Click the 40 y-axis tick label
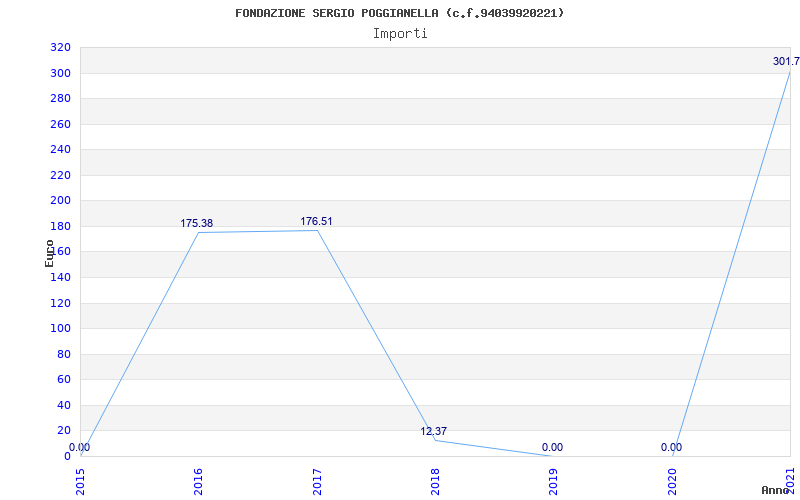800x500 pixels. point(64,406)
